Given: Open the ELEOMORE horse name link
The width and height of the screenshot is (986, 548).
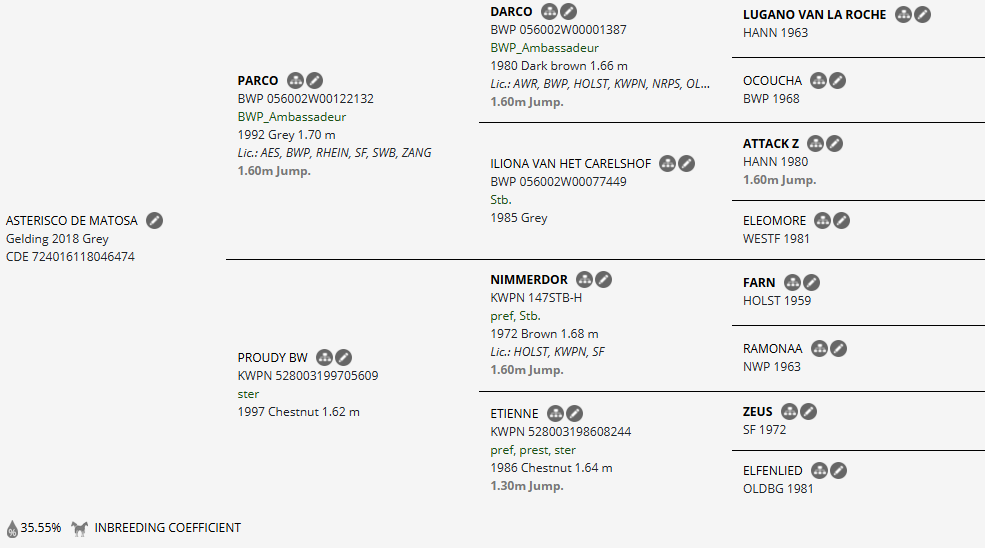Looking at the screenshot, I should [774, 221].
